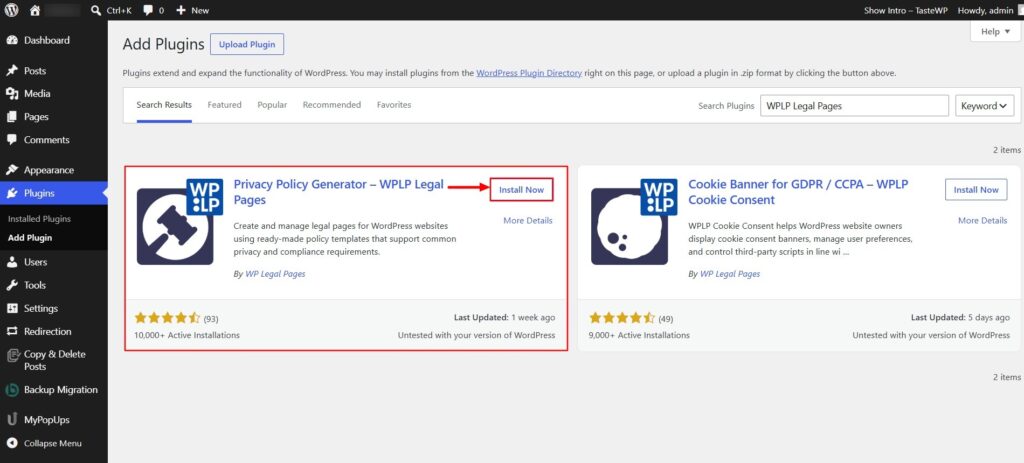Click the WordPress logo icon in admin bar
This screenshot has height=463, width=1024.
11,10
